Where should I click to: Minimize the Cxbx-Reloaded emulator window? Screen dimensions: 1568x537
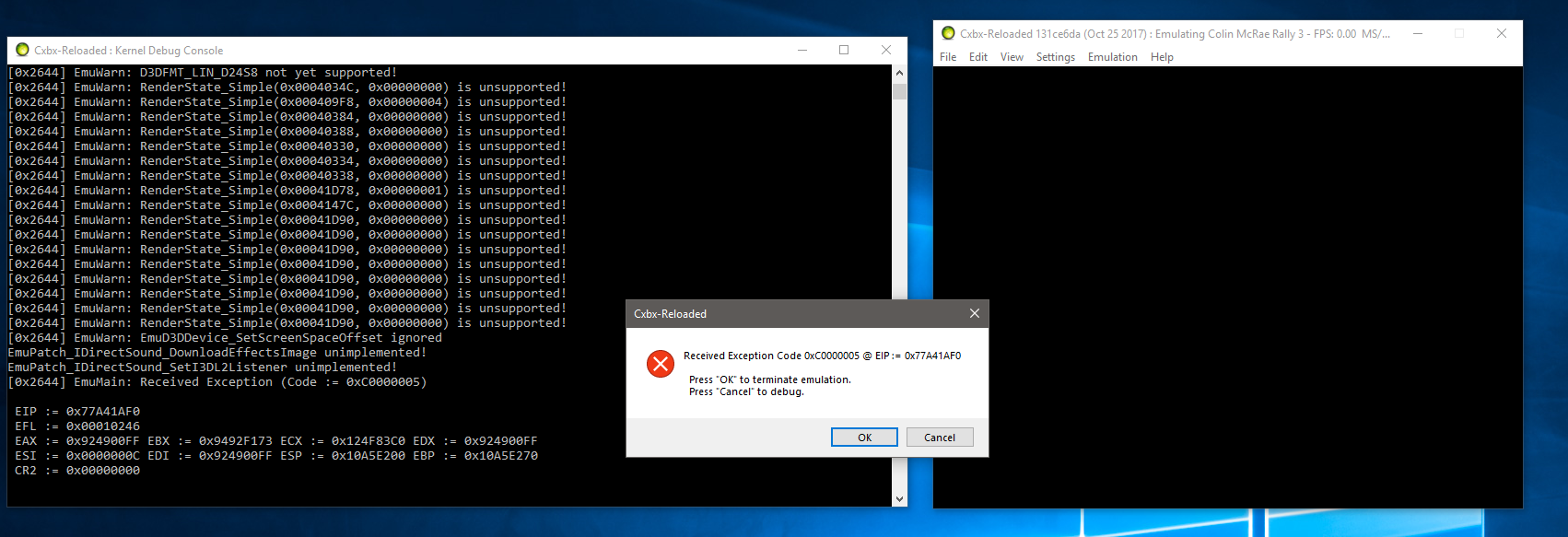(1418, 33)
